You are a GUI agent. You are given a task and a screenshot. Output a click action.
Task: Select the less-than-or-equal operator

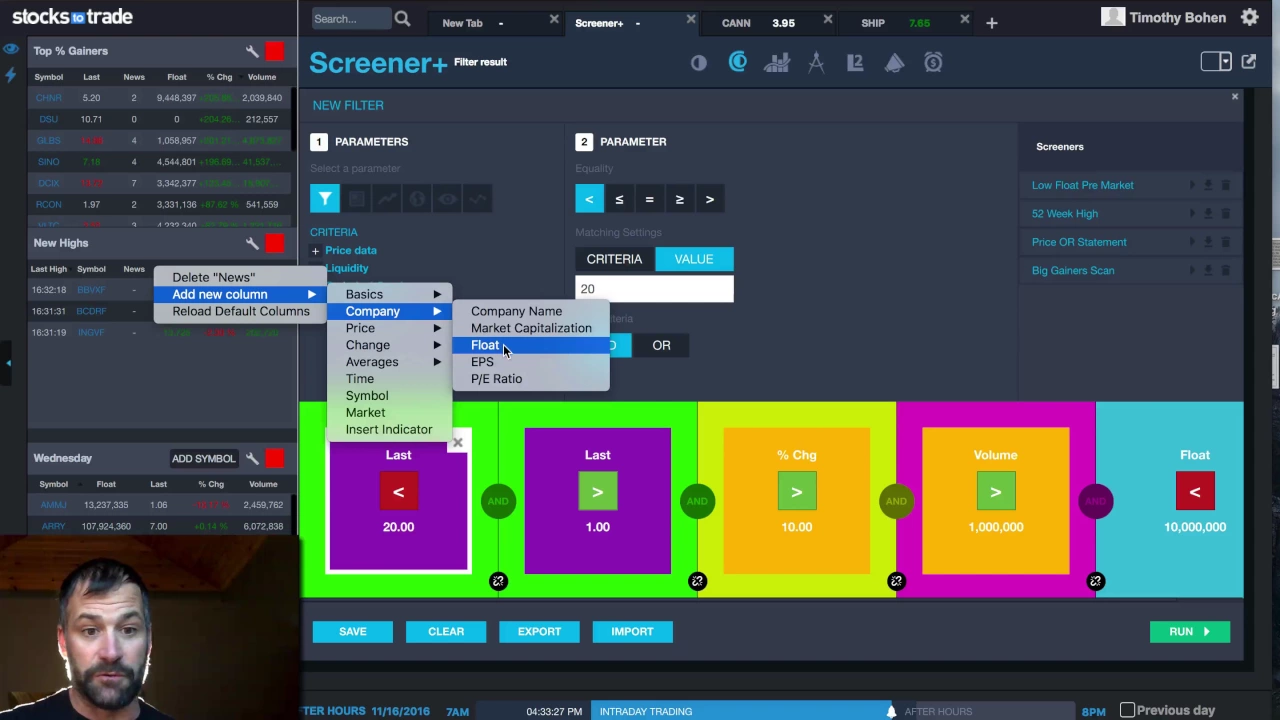(x=619, y=199)
